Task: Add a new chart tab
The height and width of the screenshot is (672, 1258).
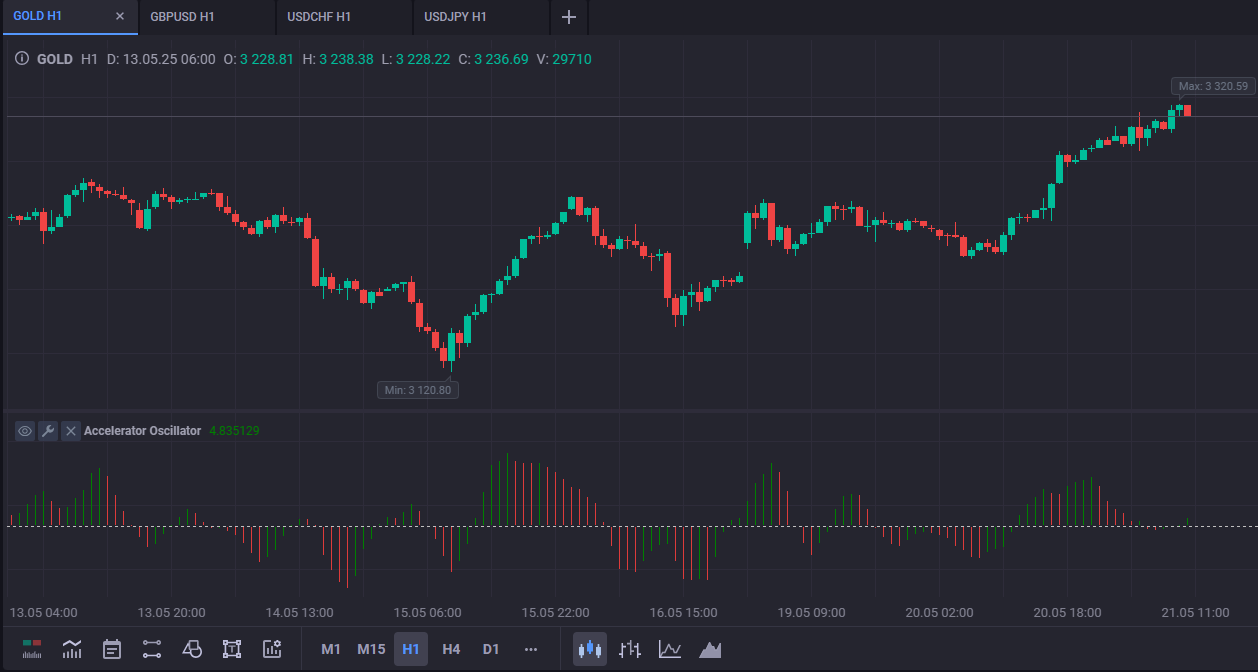Action: tap(569, 17)
